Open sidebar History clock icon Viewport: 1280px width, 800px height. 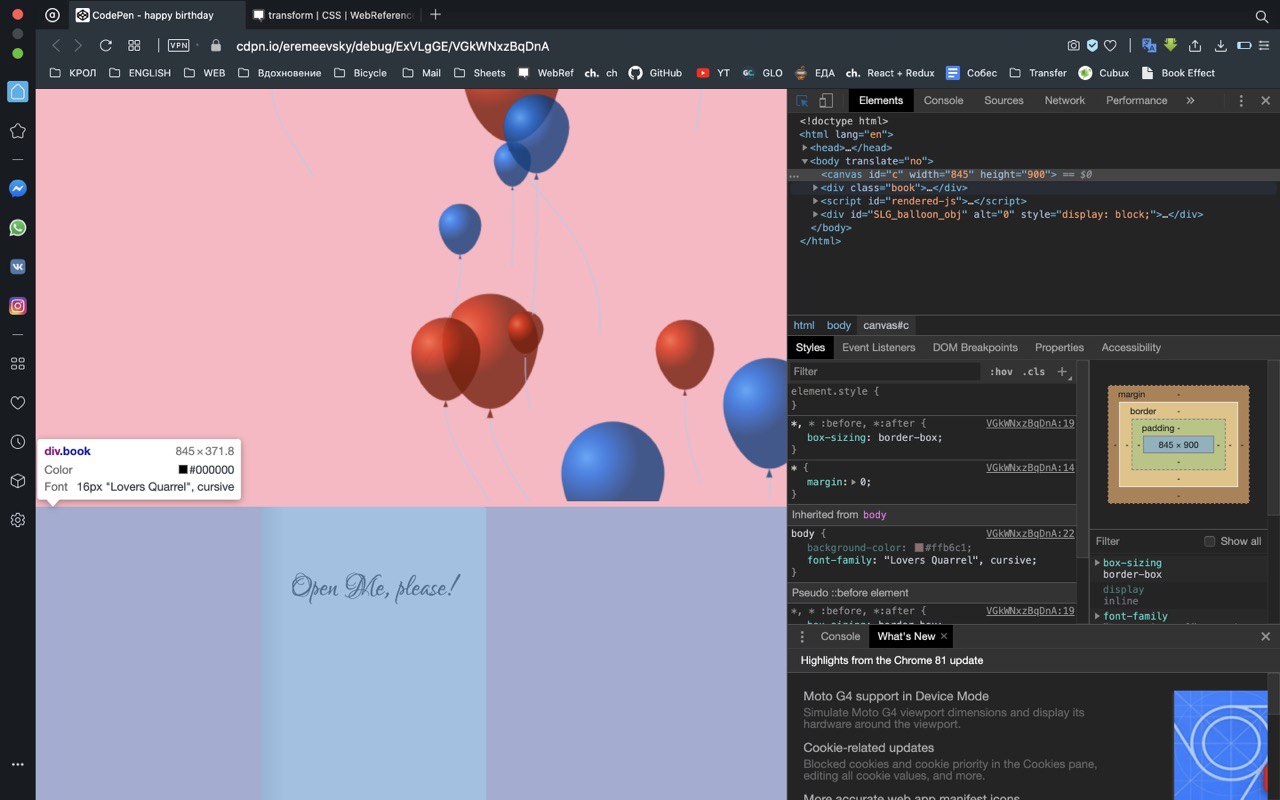pyautogui.click(x=17, y=442)
